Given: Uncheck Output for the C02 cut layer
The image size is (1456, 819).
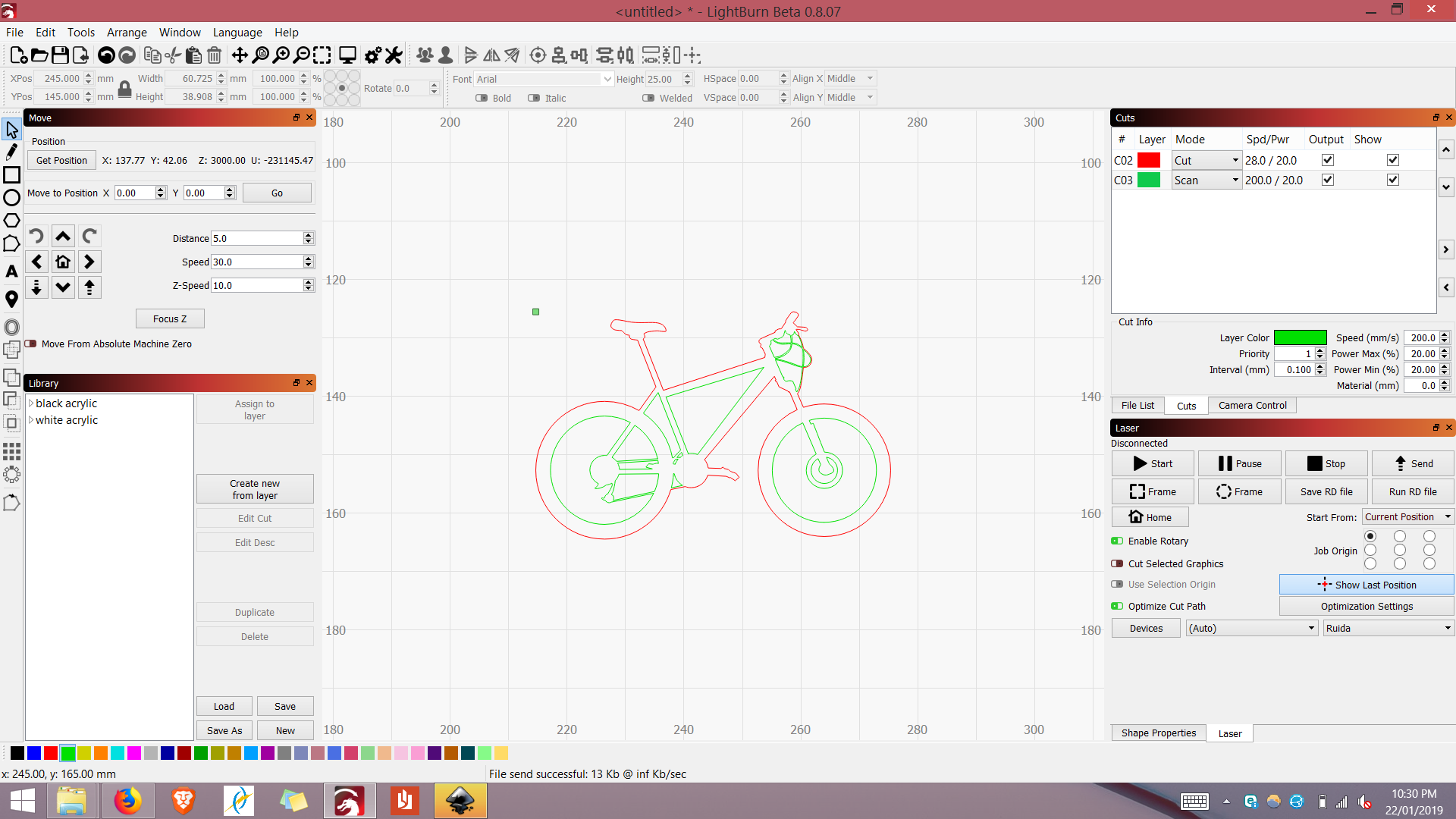Looking at the screenshot, I should 1327,160.
